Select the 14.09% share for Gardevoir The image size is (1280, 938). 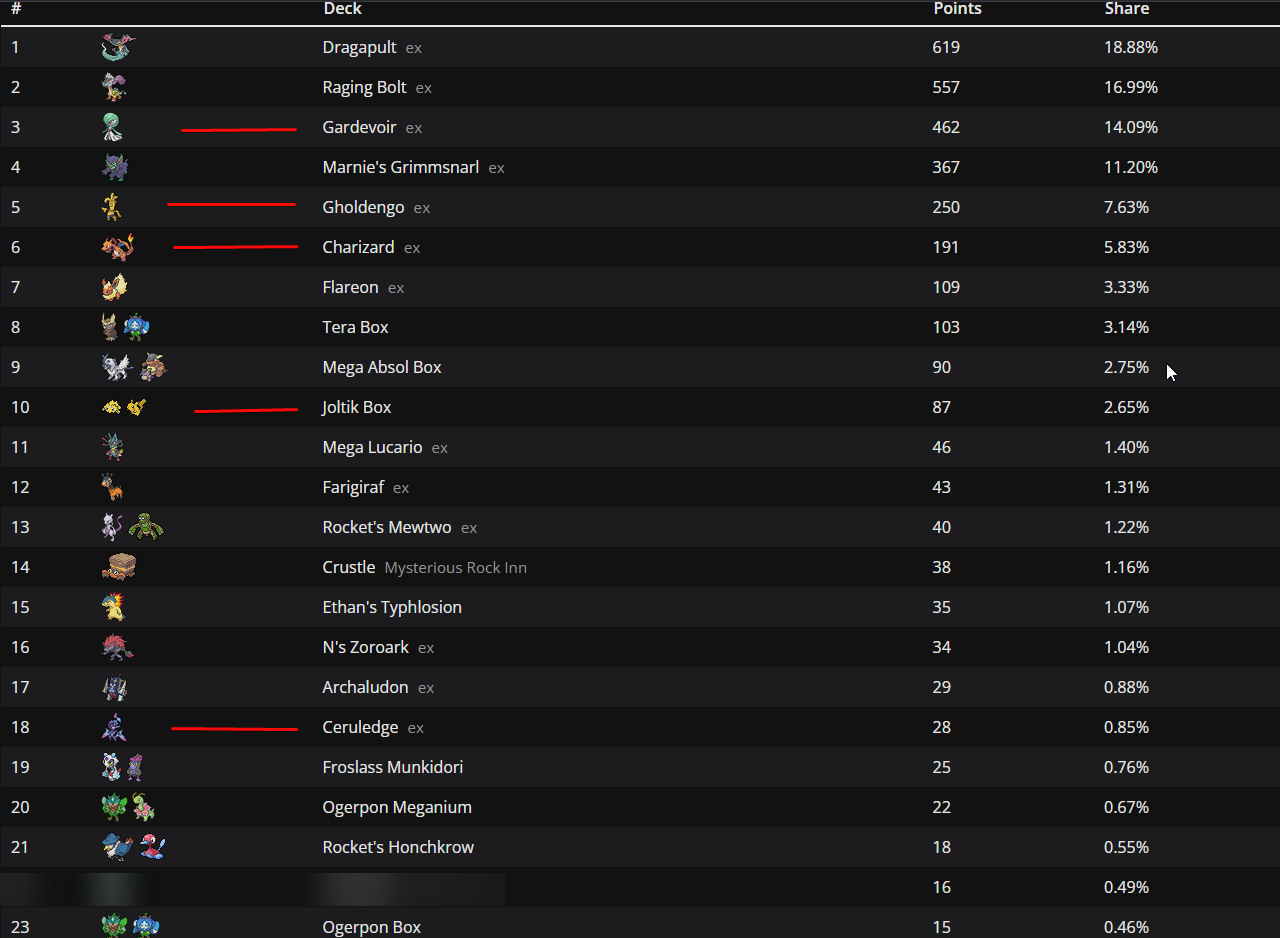[1131, 127]
